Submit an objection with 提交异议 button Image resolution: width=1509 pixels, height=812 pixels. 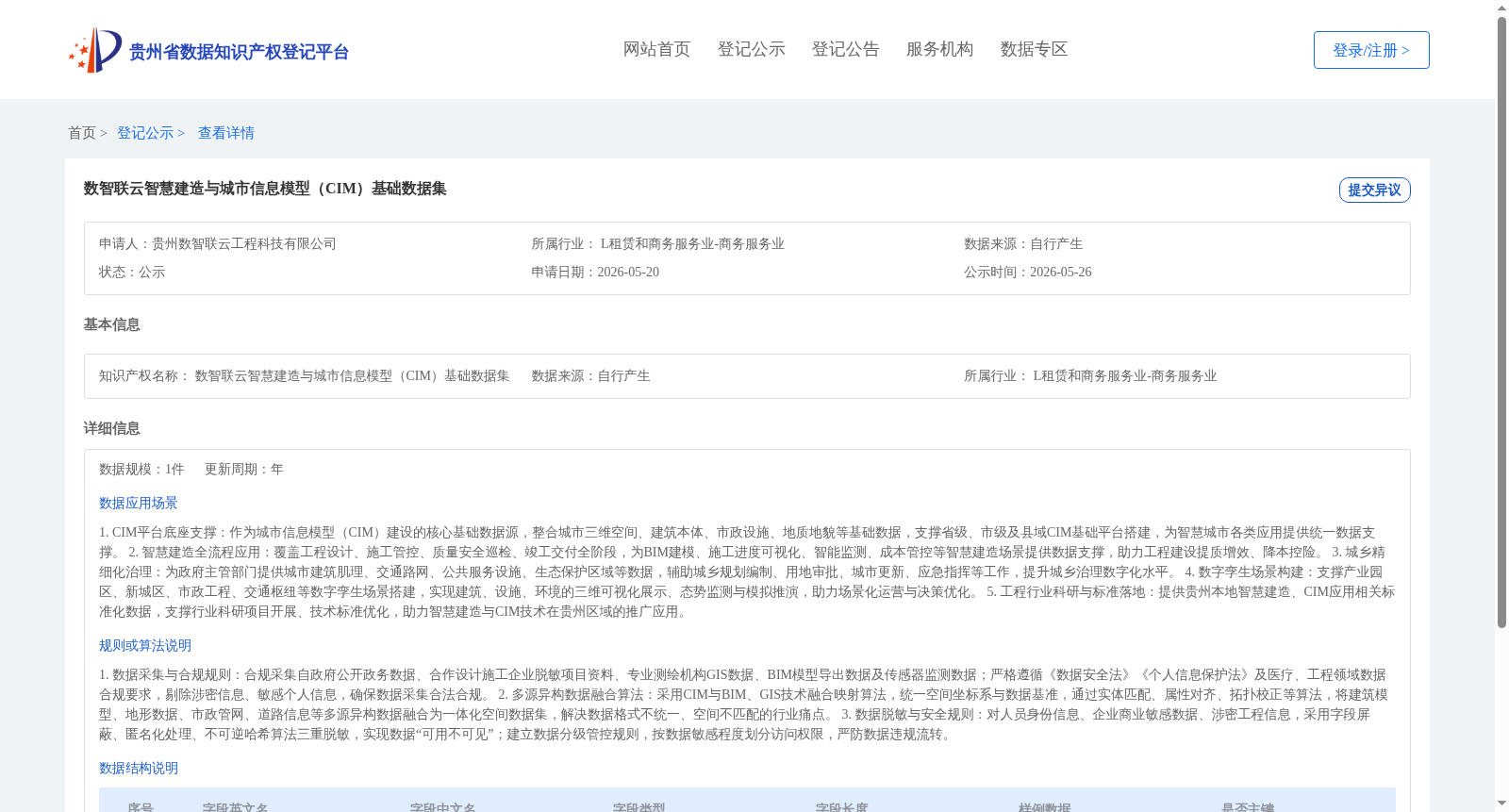coord(1374,190)
